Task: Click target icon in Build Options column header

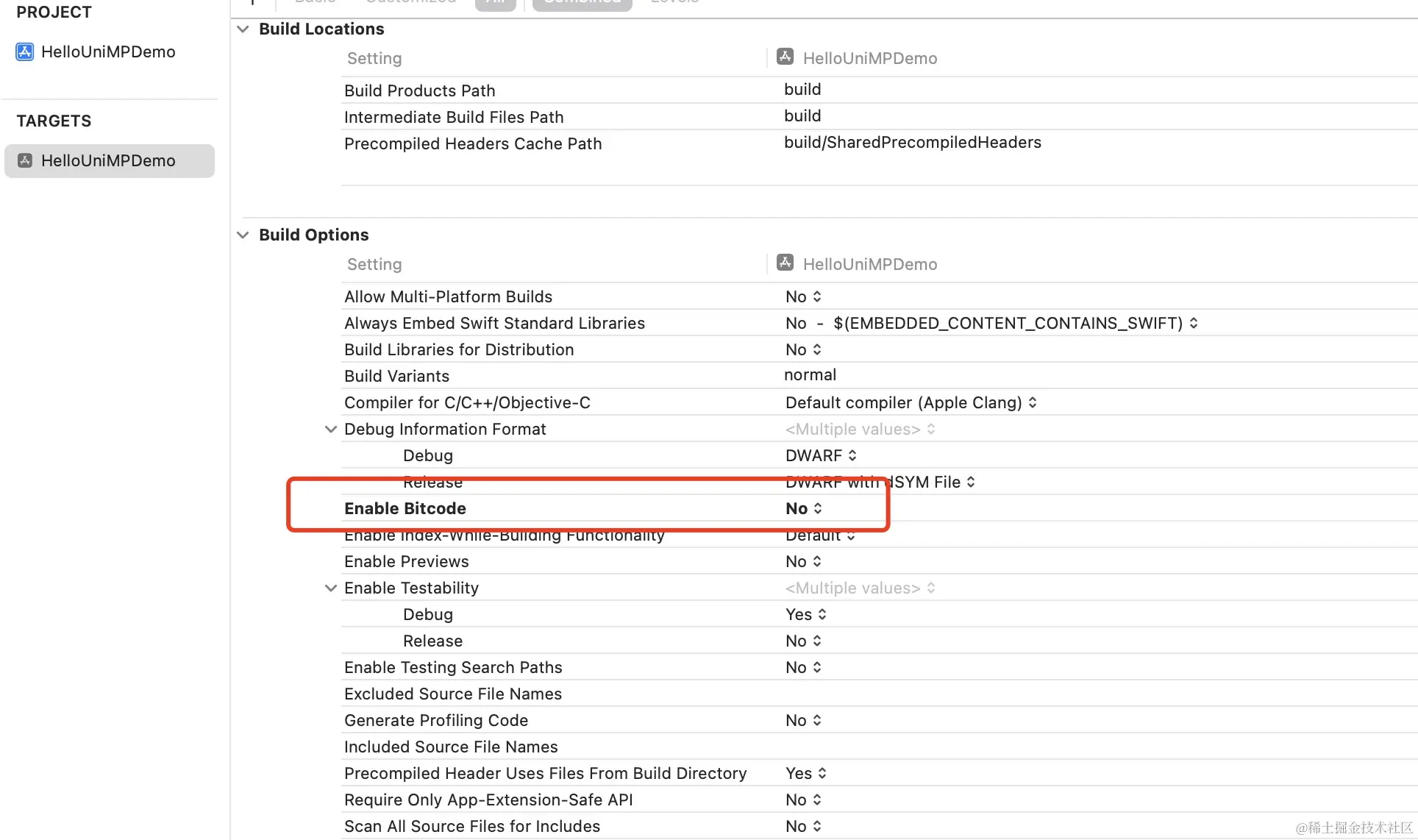Action: click(785, 263)
